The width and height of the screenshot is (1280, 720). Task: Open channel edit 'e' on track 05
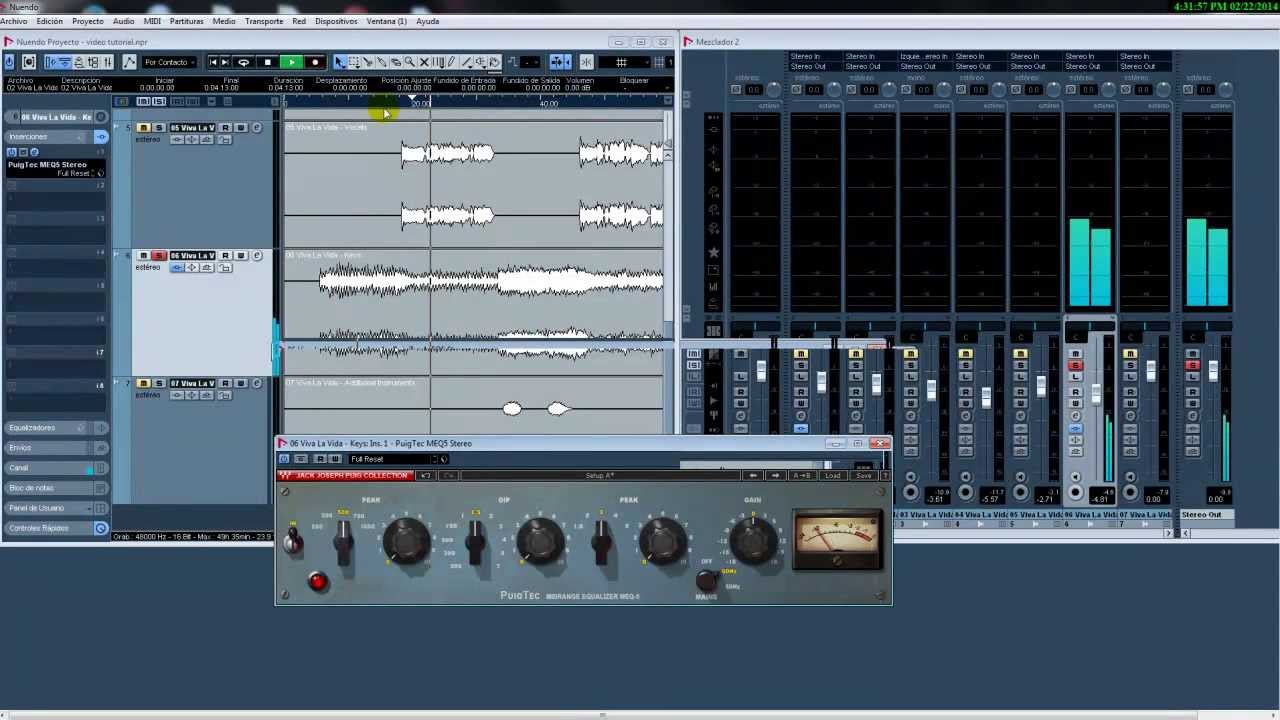point(256,128)
